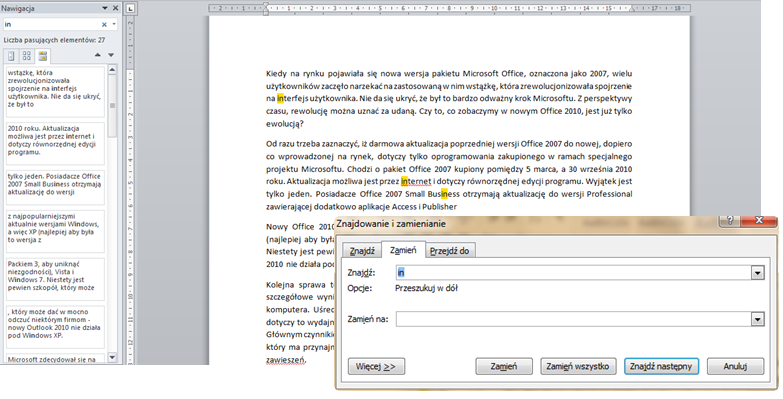Click the Anuluj button
The image size is (783, 399).
pyautogui.click(x=735, y=366)
